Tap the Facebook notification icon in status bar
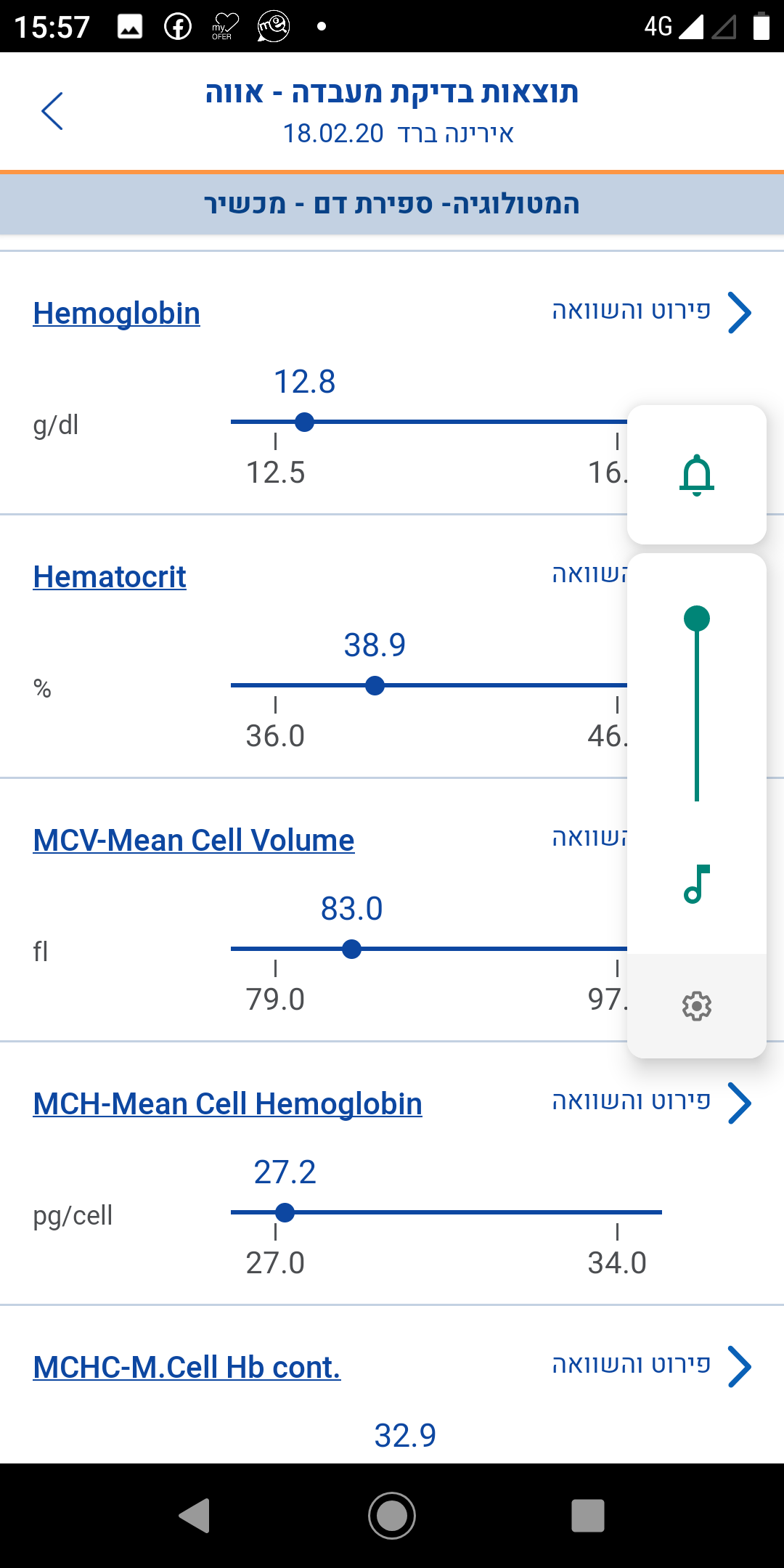The width and height of the screenshot is (784, 1568). pos(178,27)
